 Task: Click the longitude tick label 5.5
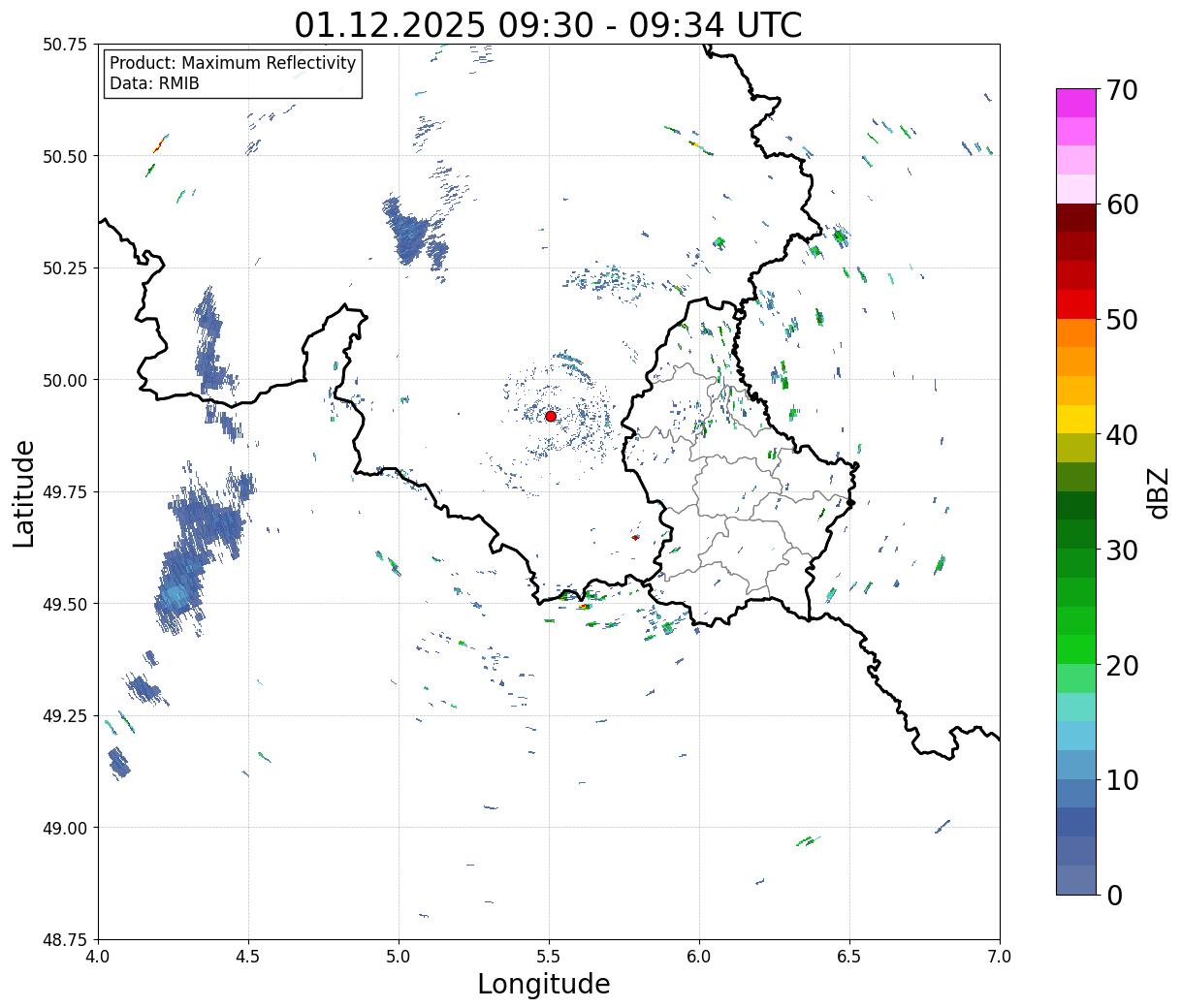pos(549,957)
